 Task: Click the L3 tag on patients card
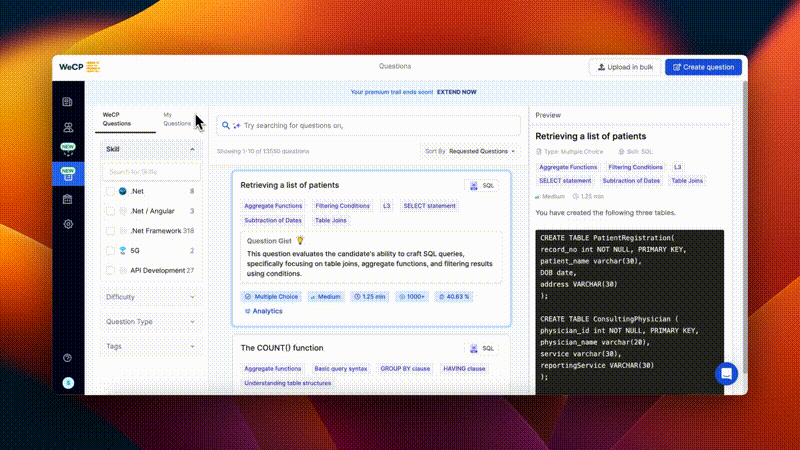coord(386,206)
